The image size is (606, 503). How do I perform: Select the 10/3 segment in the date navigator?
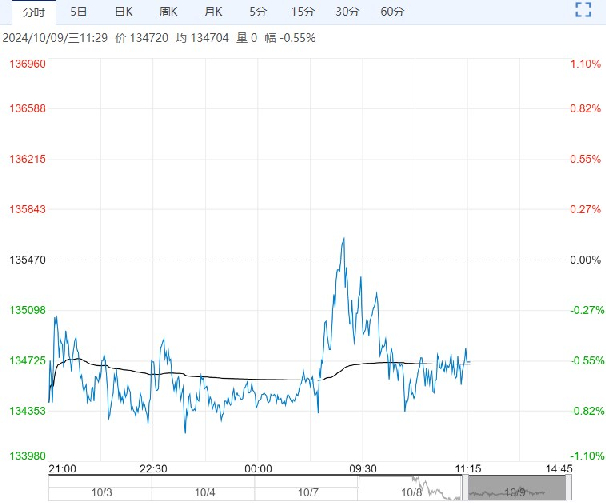[x=102, y=492]
